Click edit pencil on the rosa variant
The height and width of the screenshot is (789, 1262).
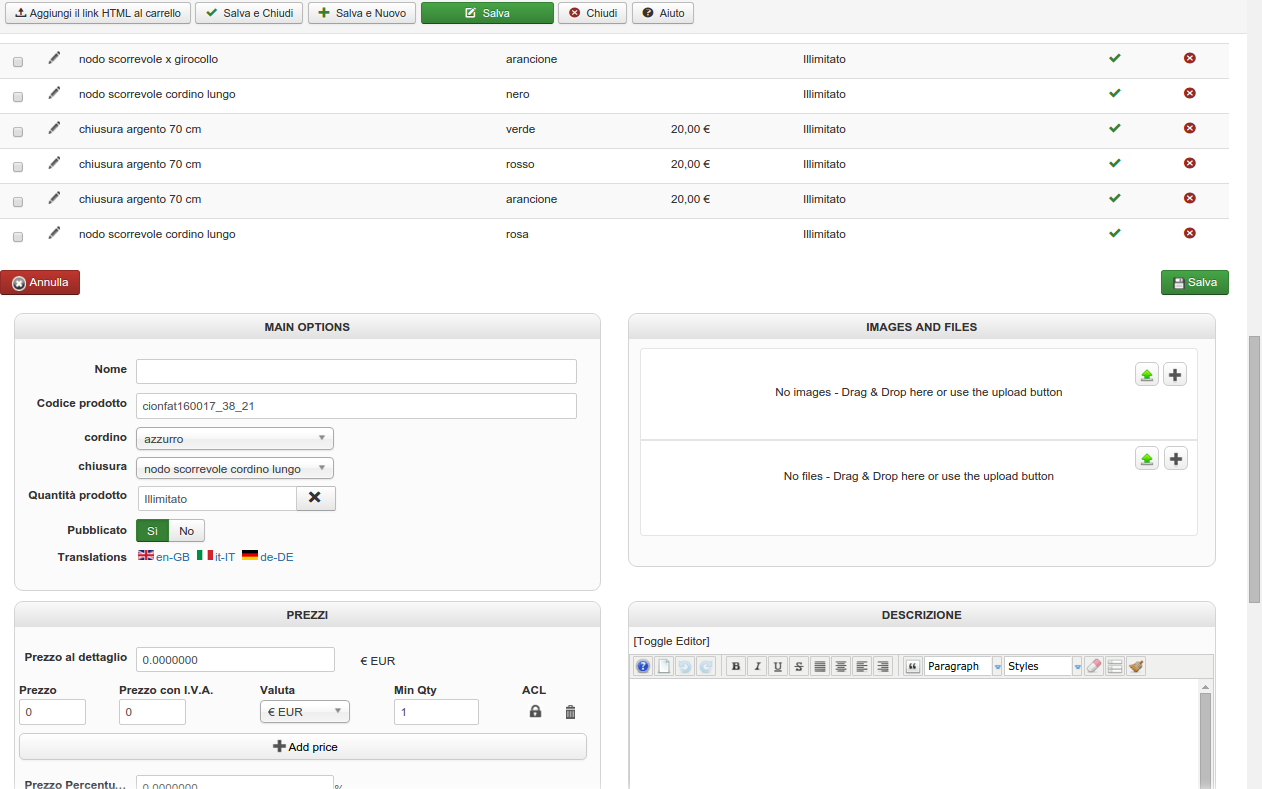(x=54, y=233)
